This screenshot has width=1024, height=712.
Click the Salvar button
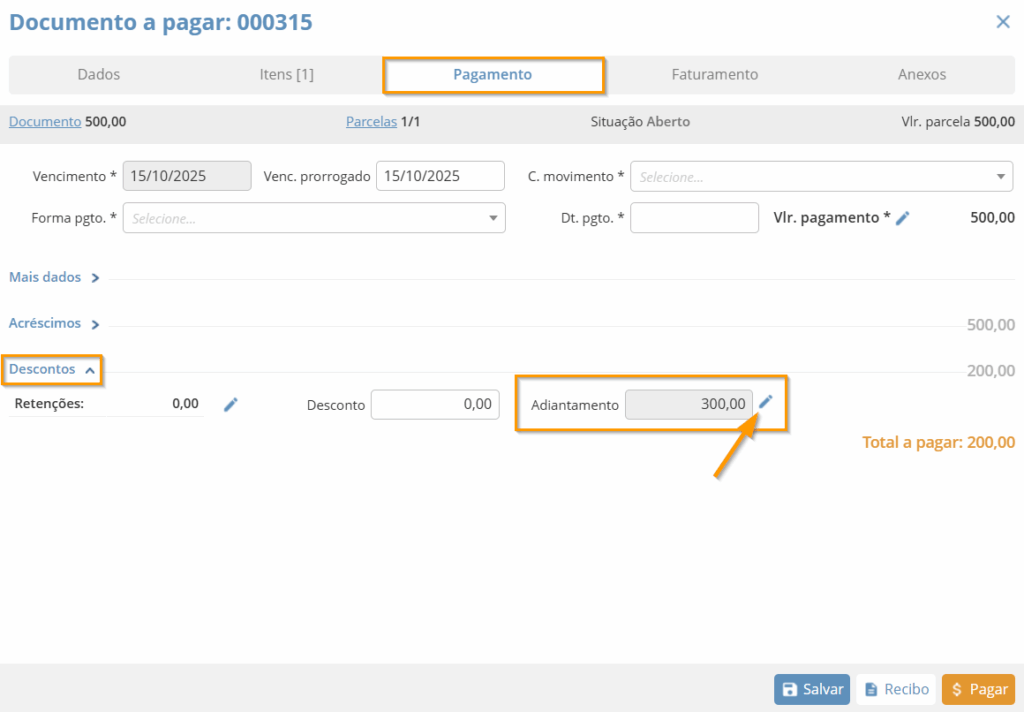(x=811, y=689)
